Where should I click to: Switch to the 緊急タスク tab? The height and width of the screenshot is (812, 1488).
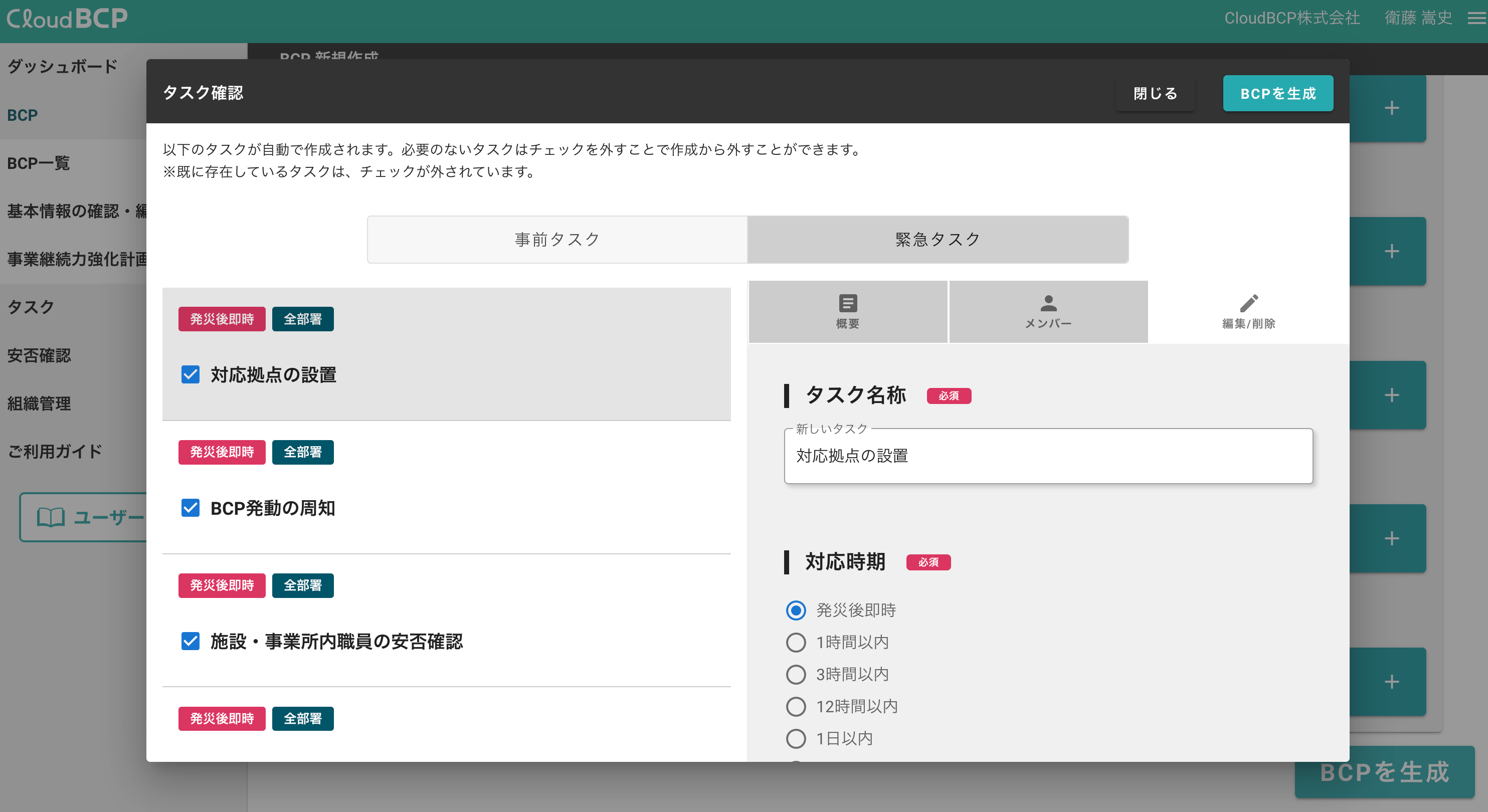[938, 240]
